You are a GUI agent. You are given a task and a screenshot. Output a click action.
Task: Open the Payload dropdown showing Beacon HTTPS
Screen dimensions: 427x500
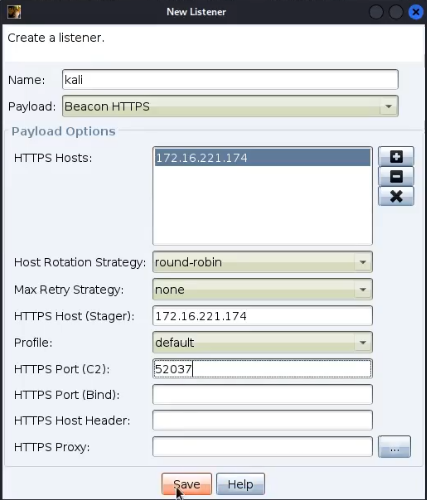click(x=230, y=106)
